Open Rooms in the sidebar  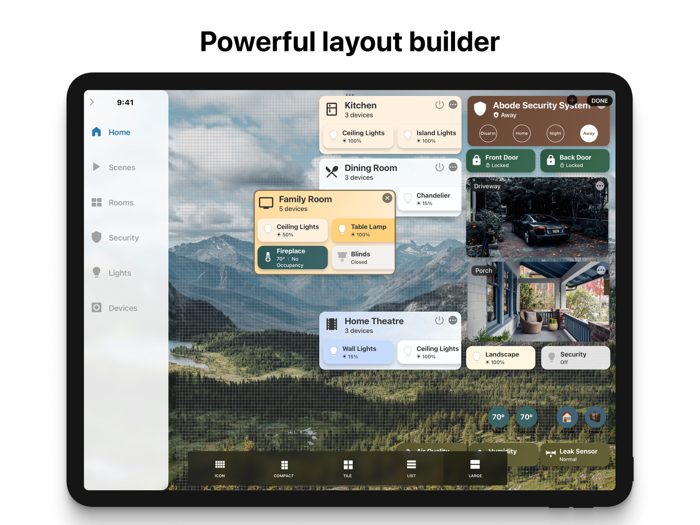pos(112,203)
